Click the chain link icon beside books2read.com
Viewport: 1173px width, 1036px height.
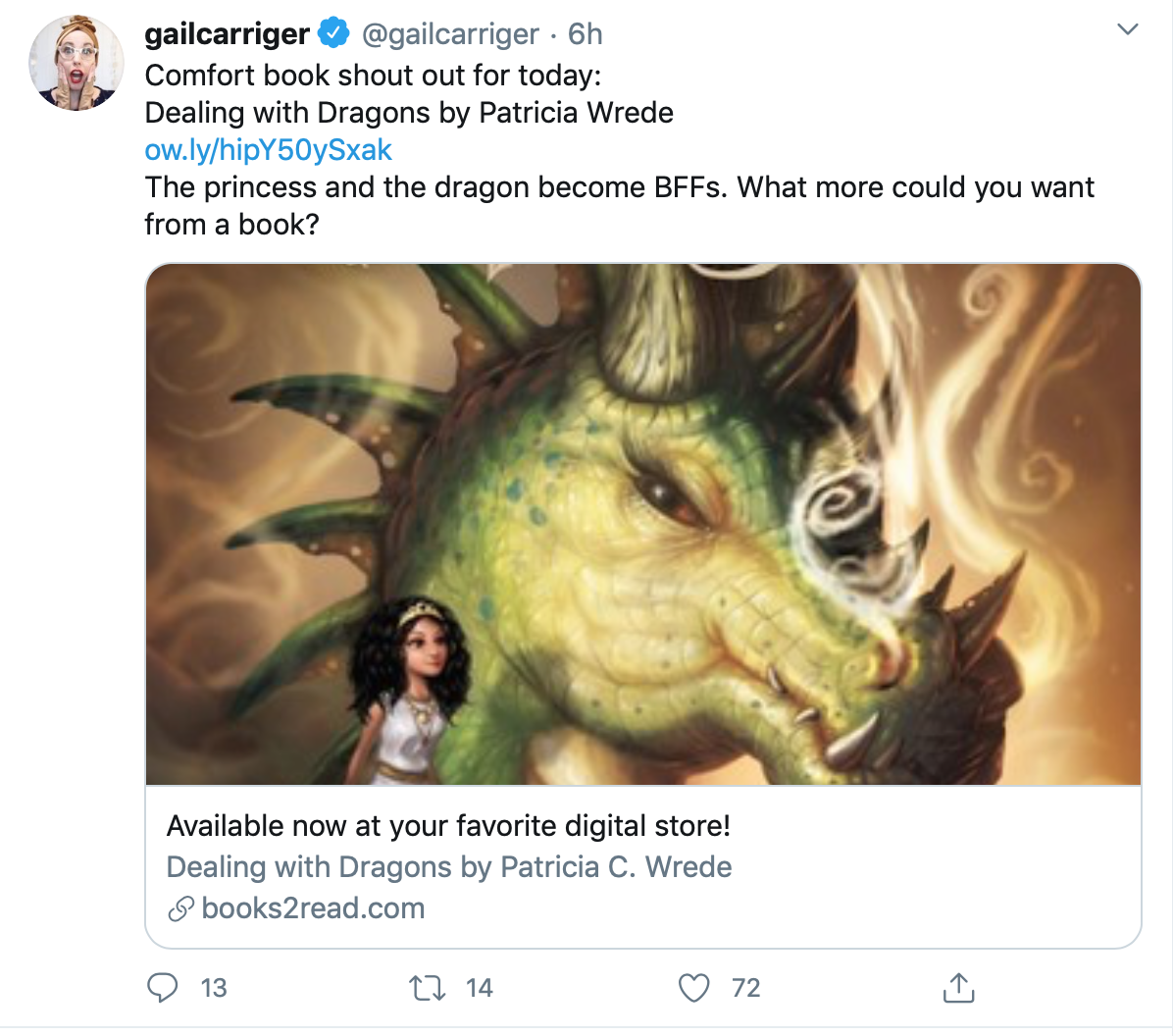click(x=180, y=909)
